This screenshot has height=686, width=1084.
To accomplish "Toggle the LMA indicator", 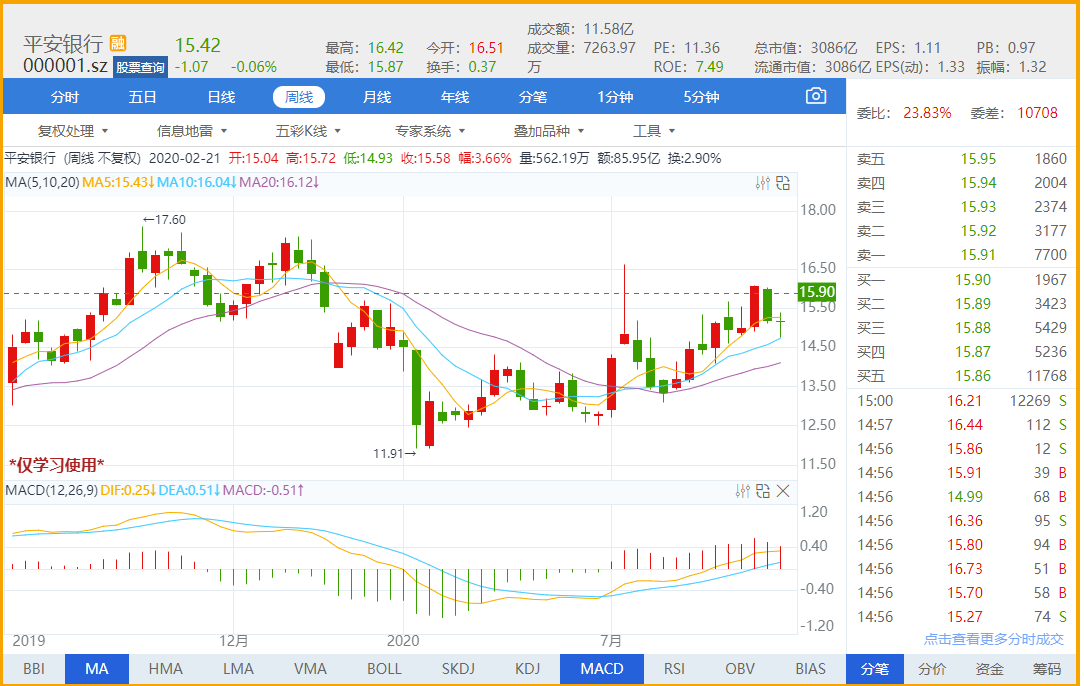I will tap(238, 669).
